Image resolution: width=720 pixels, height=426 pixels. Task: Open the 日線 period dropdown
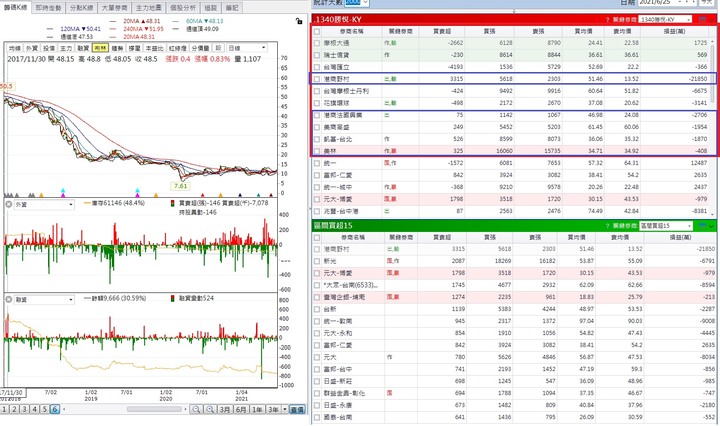coord(247,48)
